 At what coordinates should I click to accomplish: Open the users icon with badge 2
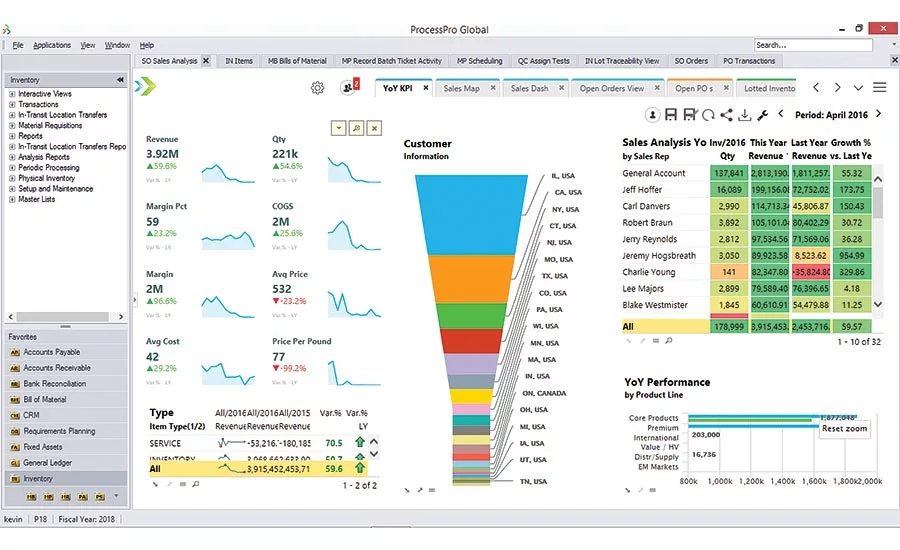[x=350, y=87]
